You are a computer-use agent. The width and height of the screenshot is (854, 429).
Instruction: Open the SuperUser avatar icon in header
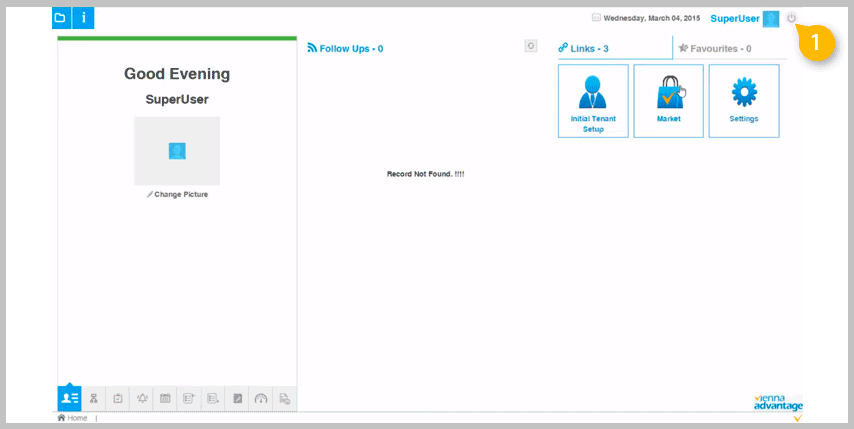[771, 19]
